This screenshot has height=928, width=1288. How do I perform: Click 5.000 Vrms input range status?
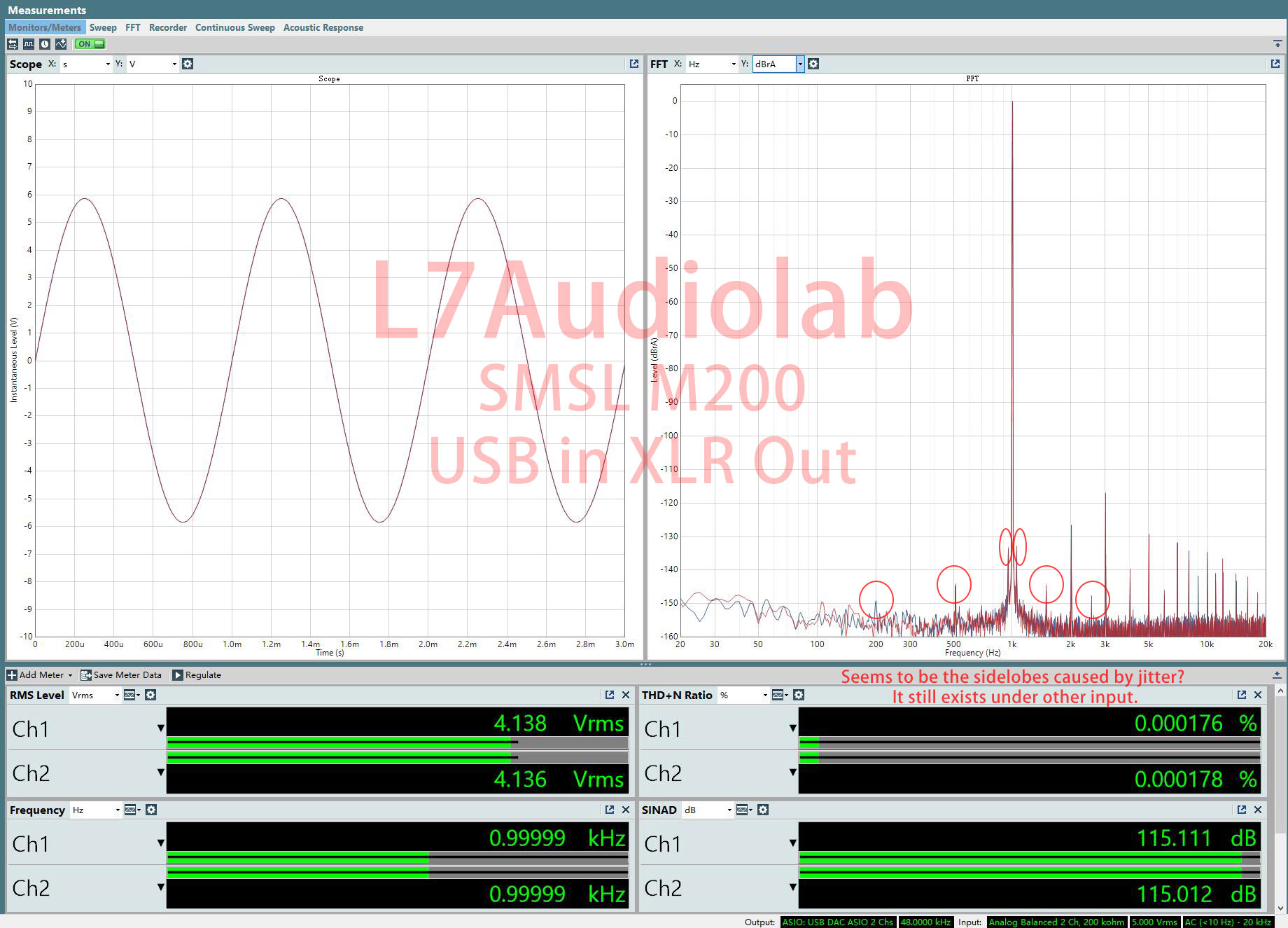click(x=1154, y=922)
